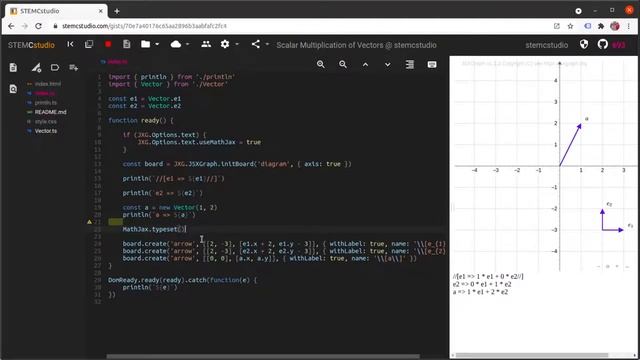This screenshot has width=640, height=360.
Task: Click the label tag icon
Action: click(55, 67)
